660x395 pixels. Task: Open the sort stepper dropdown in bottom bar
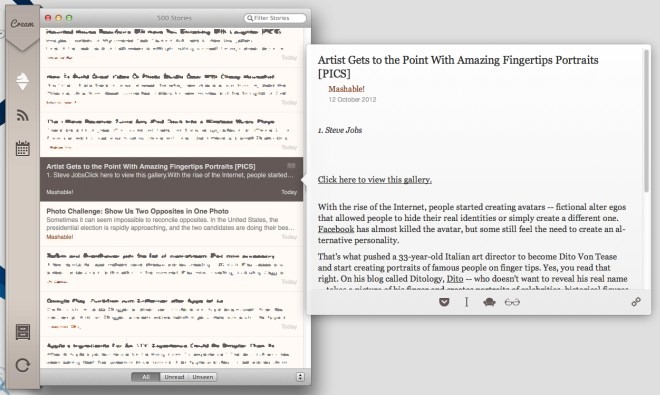tap(300, 377)
